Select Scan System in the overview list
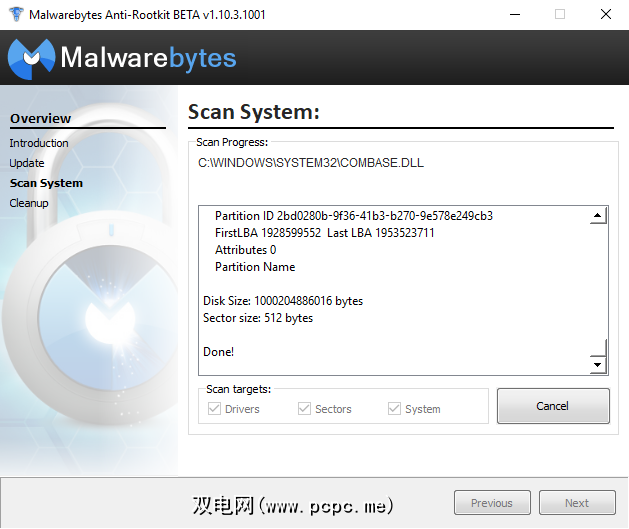 pyautogui.click(x=46, y=183)
